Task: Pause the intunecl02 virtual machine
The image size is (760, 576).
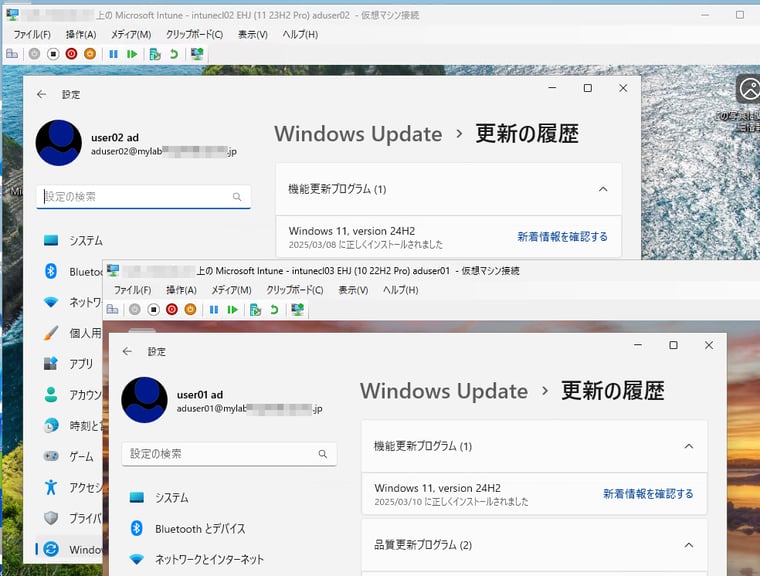Action: tap(113, 54)
